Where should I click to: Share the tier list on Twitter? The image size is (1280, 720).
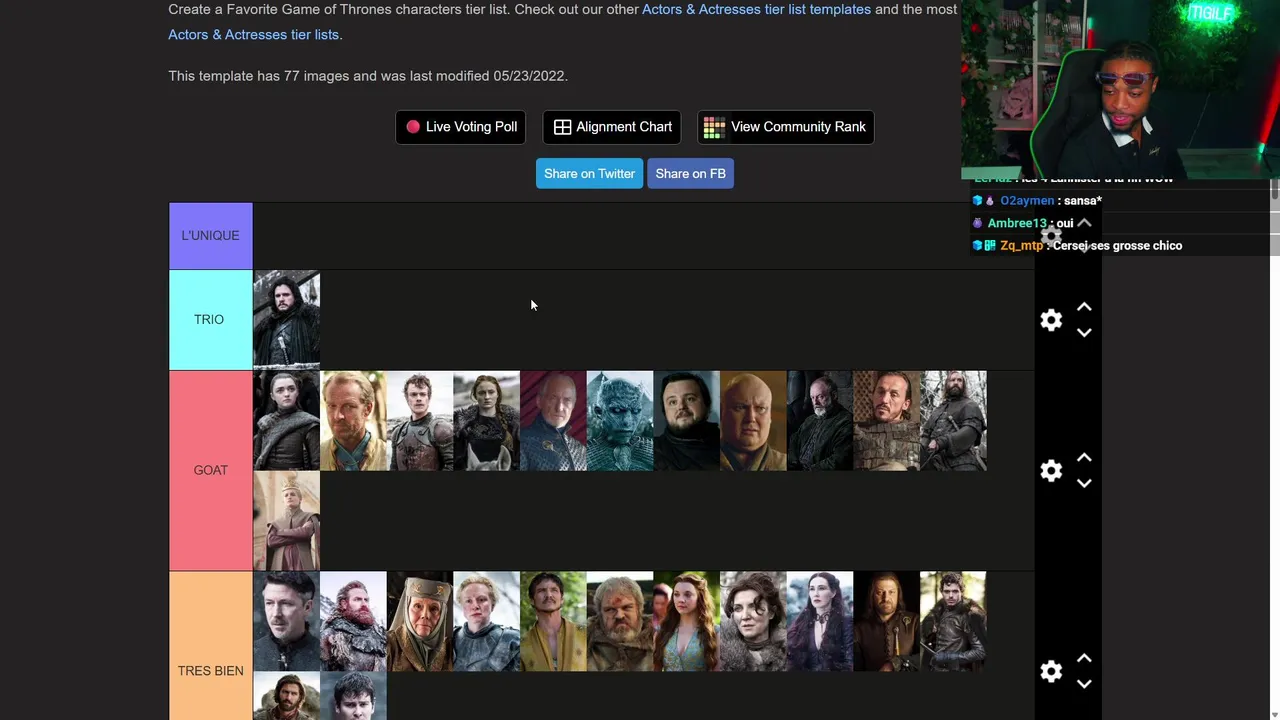pyautogui.click(x=589, y=173)
